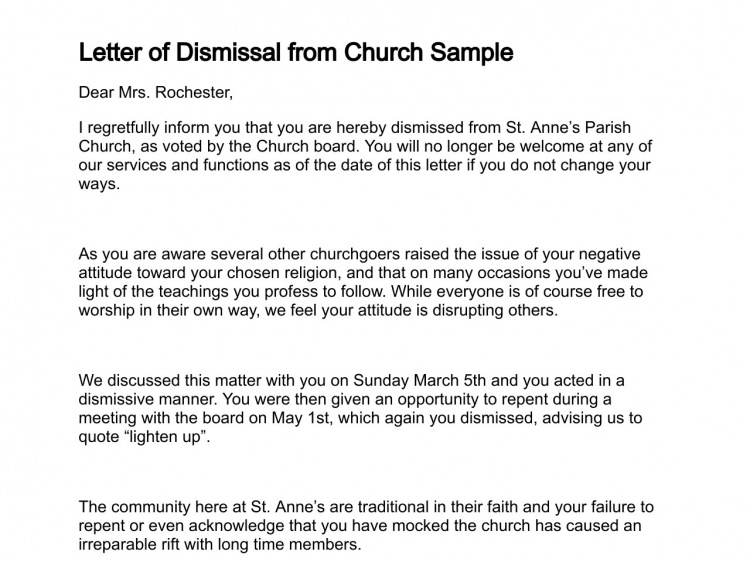Viewport: 750px width, 562px height.
Task: Click 'Sunday March 5th' in third paragraph
Action: tap(419, 381)
